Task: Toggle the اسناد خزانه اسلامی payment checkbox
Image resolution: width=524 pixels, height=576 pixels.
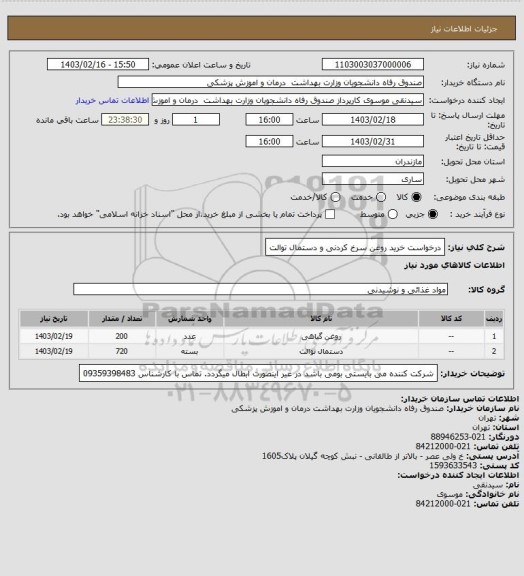Action: 330,214
